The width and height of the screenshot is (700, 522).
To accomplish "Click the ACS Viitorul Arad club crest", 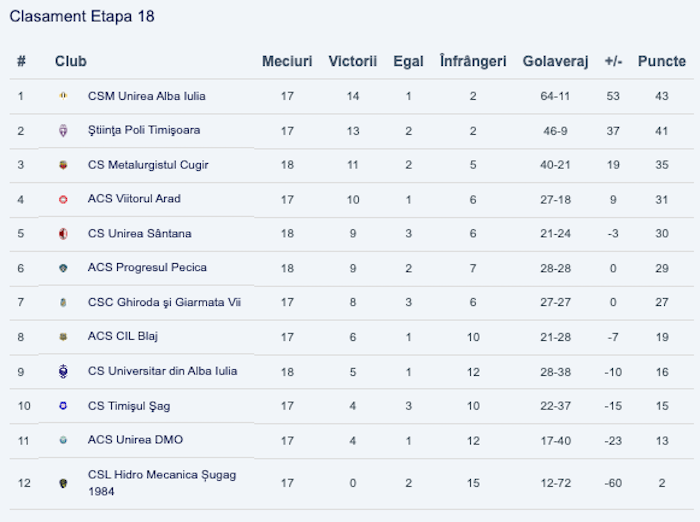I will click(64, 199).
